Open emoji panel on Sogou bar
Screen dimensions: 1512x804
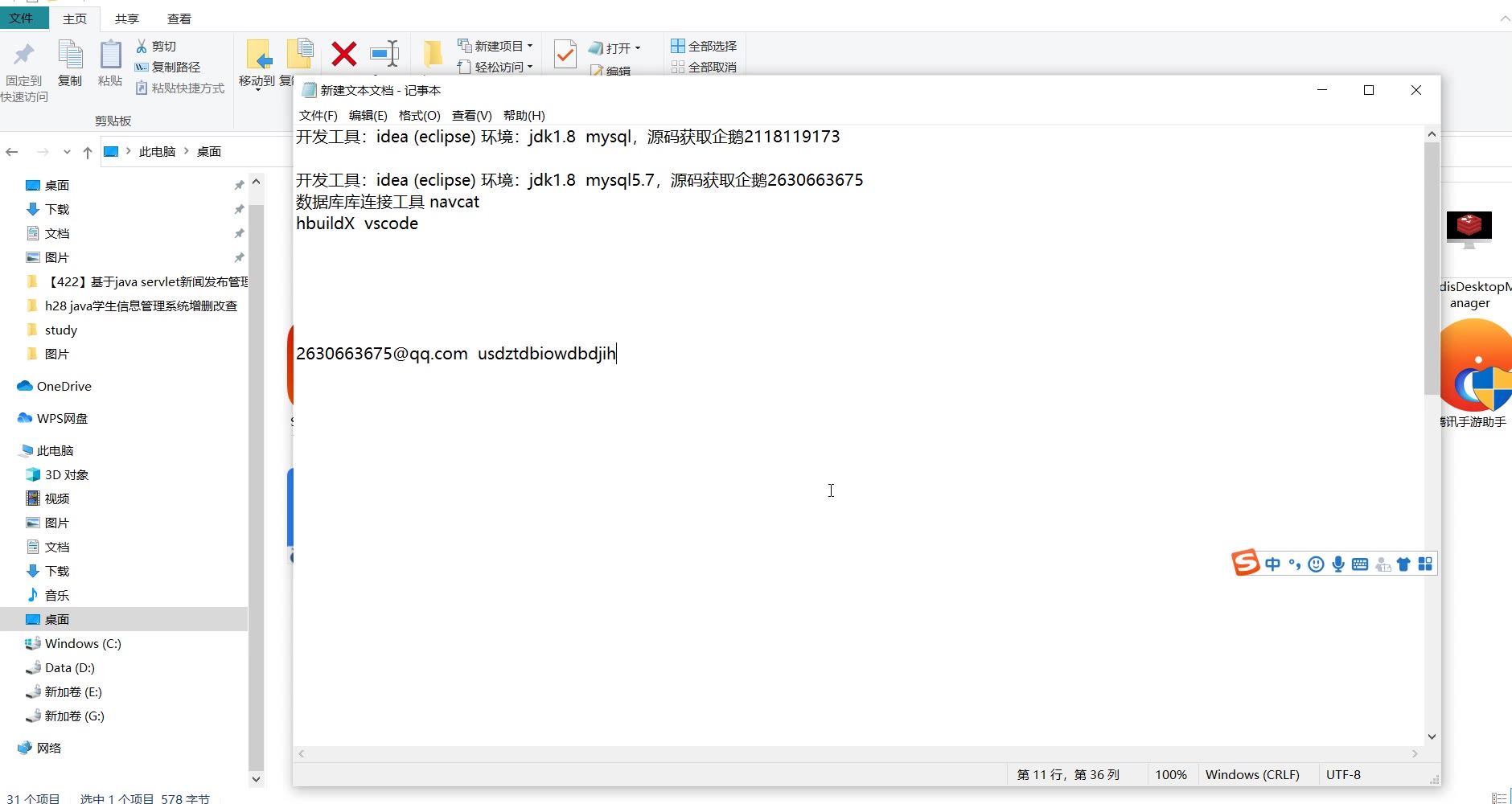(1316, 564)
